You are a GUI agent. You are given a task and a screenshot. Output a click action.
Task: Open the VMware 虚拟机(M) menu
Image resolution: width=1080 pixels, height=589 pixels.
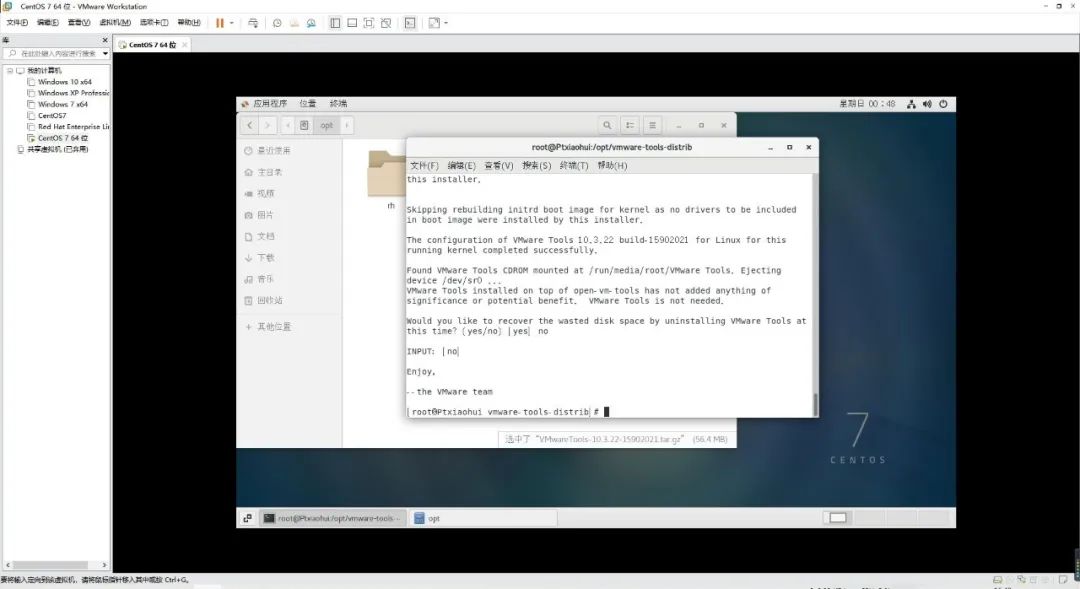[115, 23]
